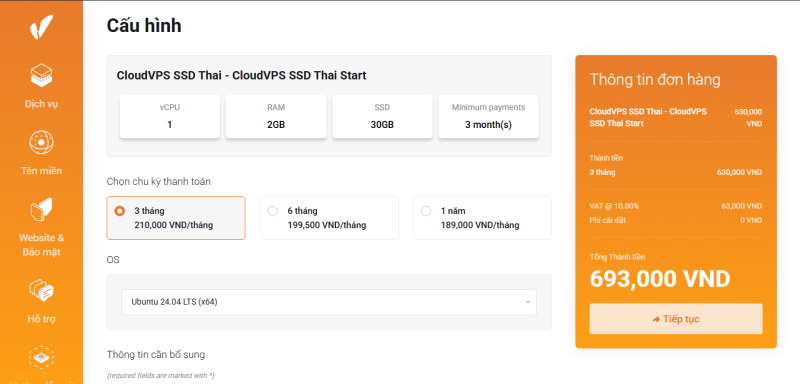
Task: Click the 63,000 VND VAT amount
Action: (741, 206)
